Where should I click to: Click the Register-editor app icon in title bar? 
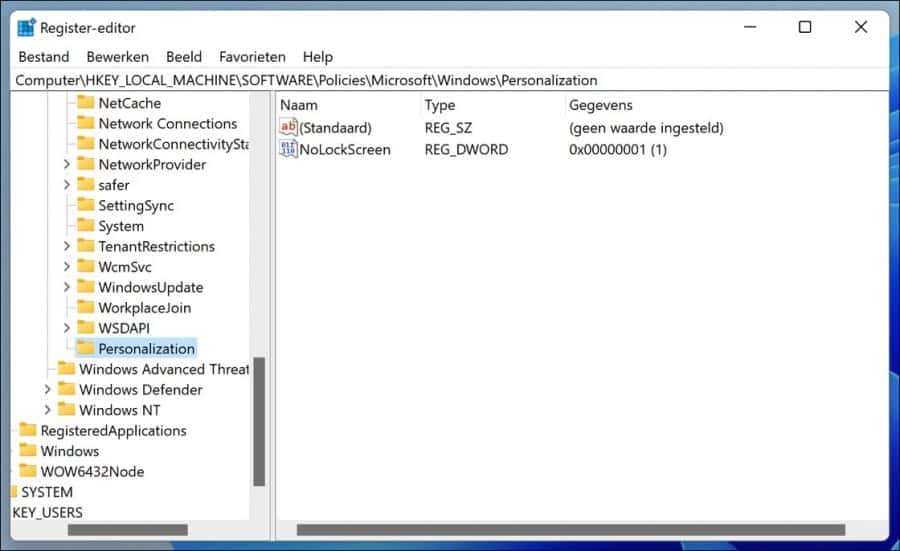[x=26, y=28]
